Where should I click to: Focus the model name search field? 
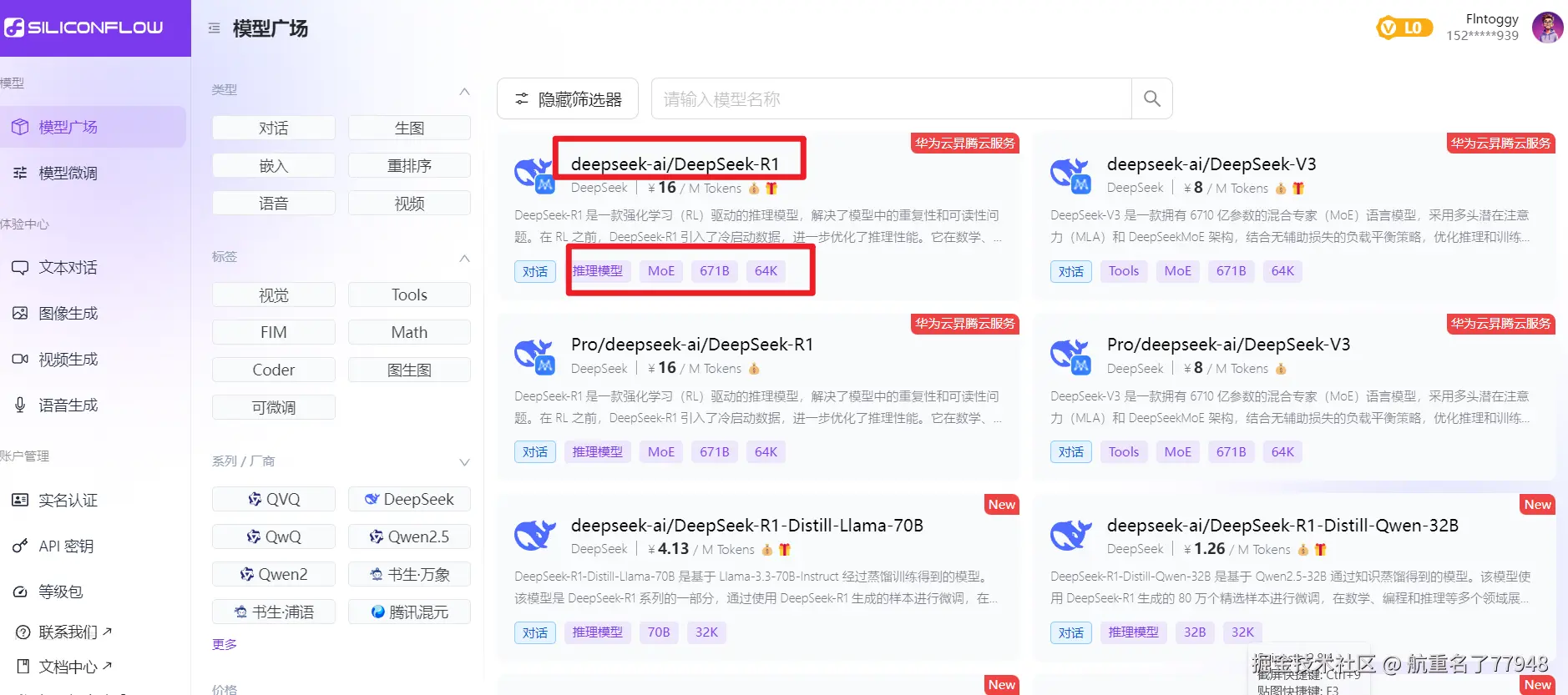[x=892, y=99]
